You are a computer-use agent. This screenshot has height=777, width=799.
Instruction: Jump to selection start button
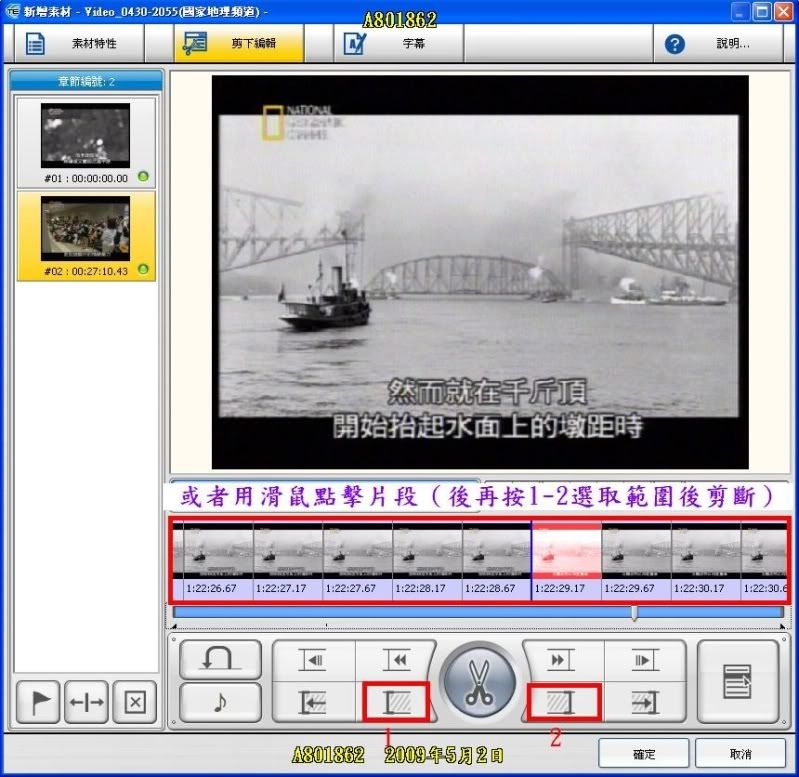click(x=313, y=703)
